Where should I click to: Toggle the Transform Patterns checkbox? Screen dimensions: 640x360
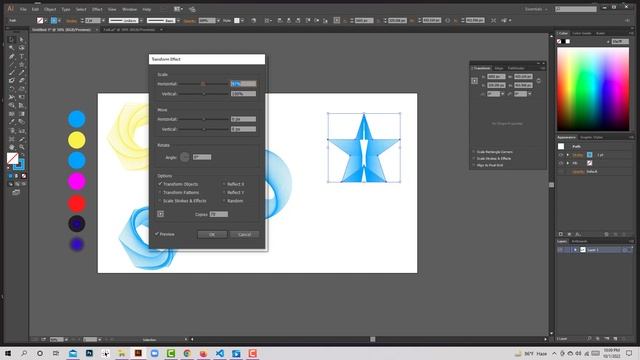[x=160, y=192]
